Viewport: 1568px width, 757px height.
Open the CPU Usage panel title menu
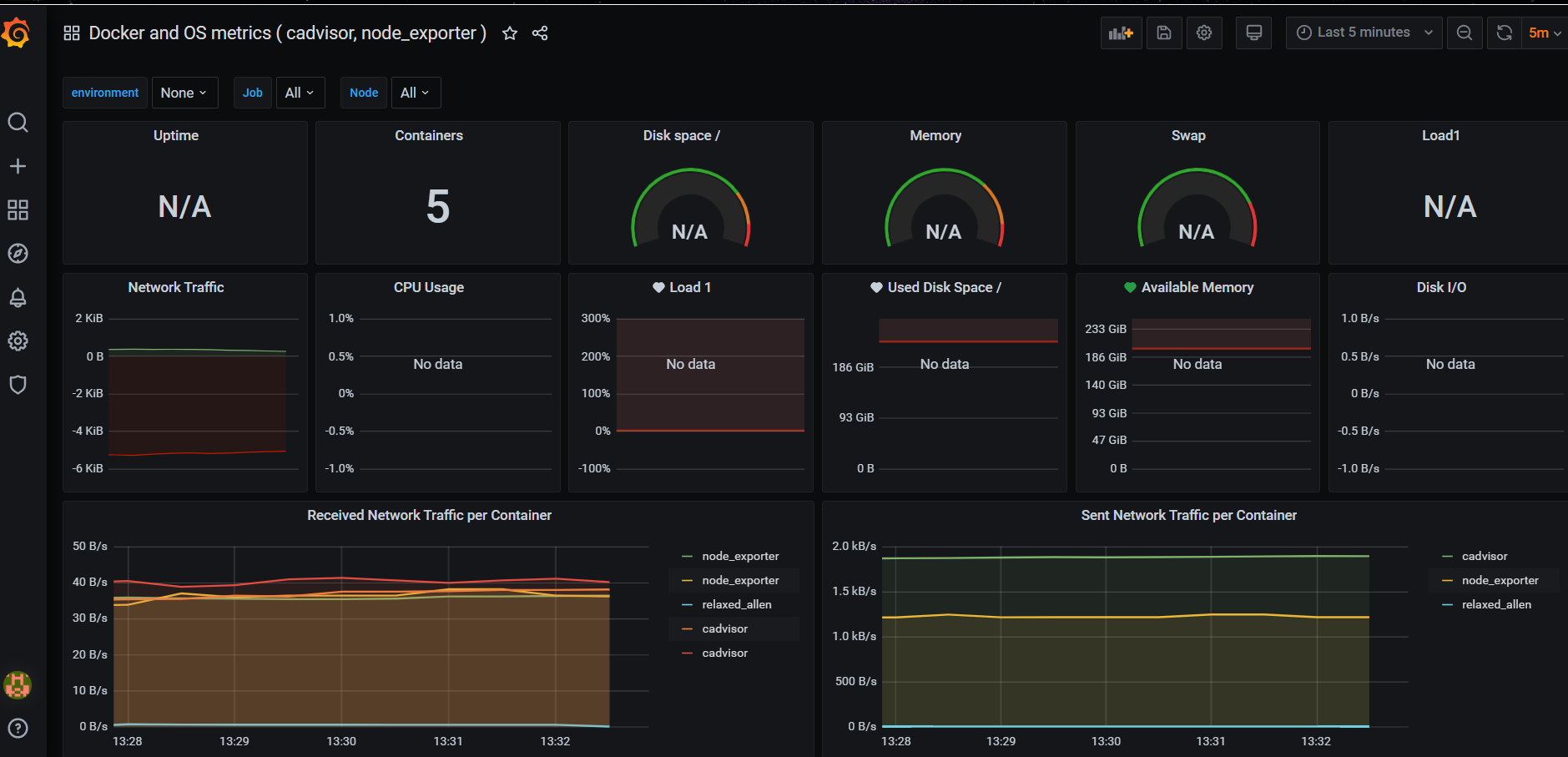tap(429, 287)
